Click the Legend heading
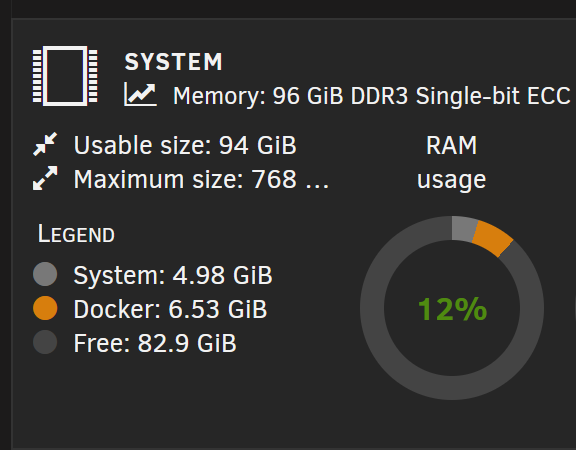Image resolution: width=576 pixels, height=450 pixels. pyautogui.click(x=76, y=234)
